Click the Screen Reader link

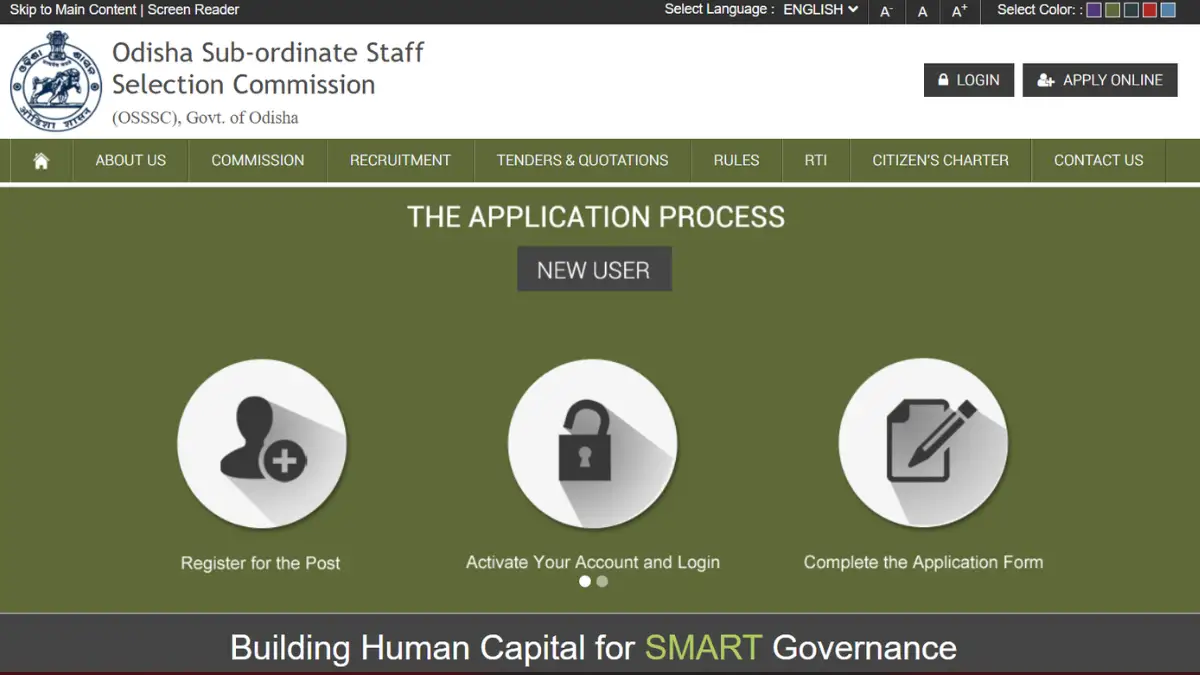tap(194, 10)
